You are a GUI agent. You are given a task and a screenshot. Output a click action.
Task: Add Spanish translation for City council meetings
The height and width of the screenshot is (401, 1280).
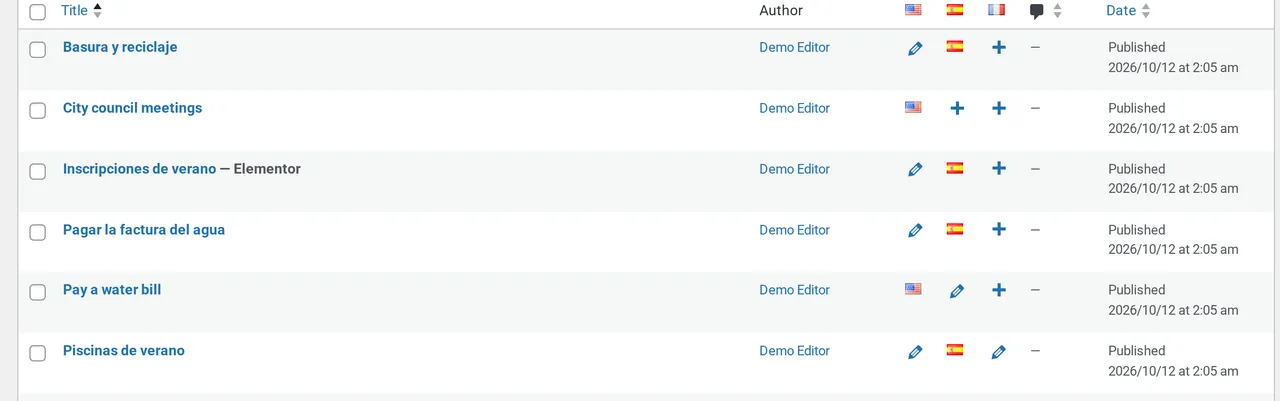point(957,108)
